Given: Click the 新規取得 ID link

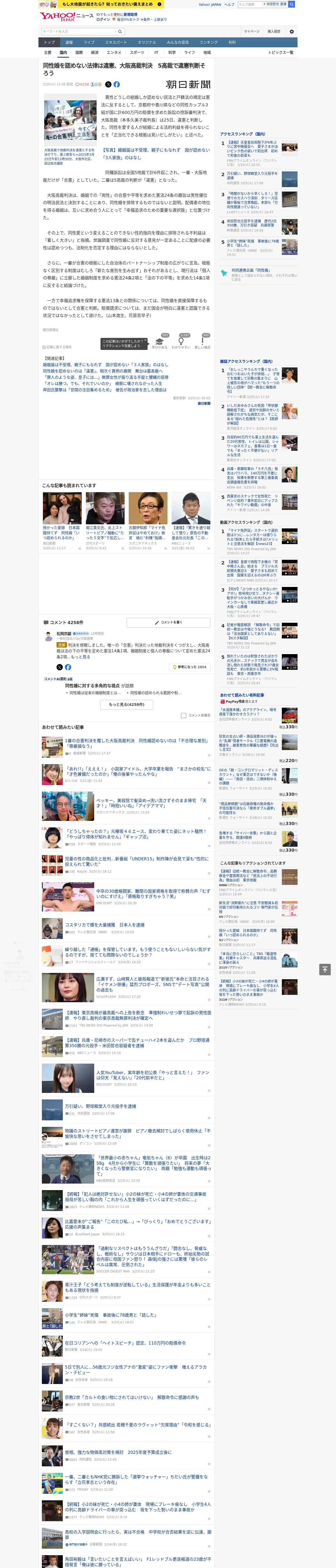Looking at the screenshot, I should coord(131,14).
